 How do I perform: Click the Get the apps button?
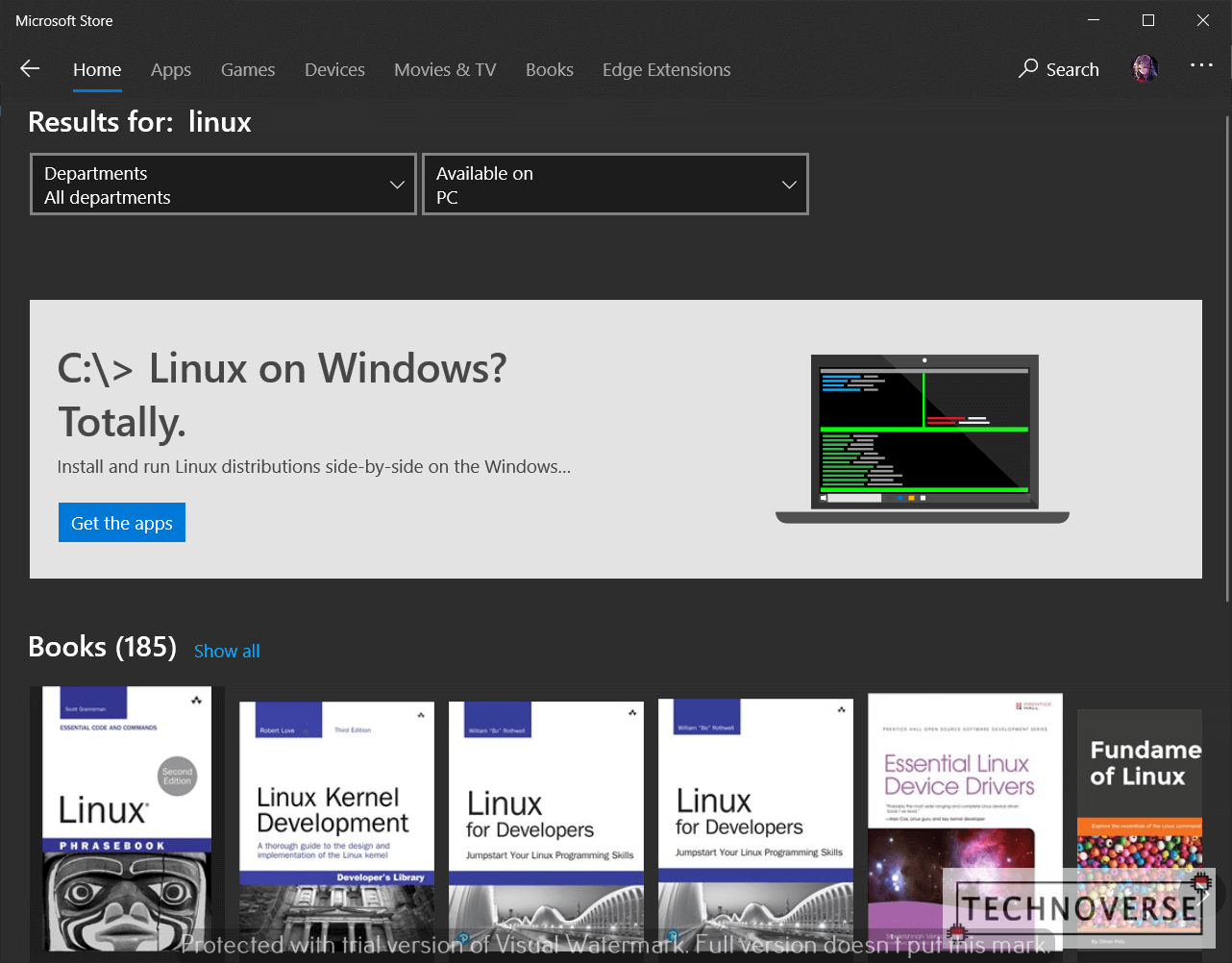coord(121,522)
